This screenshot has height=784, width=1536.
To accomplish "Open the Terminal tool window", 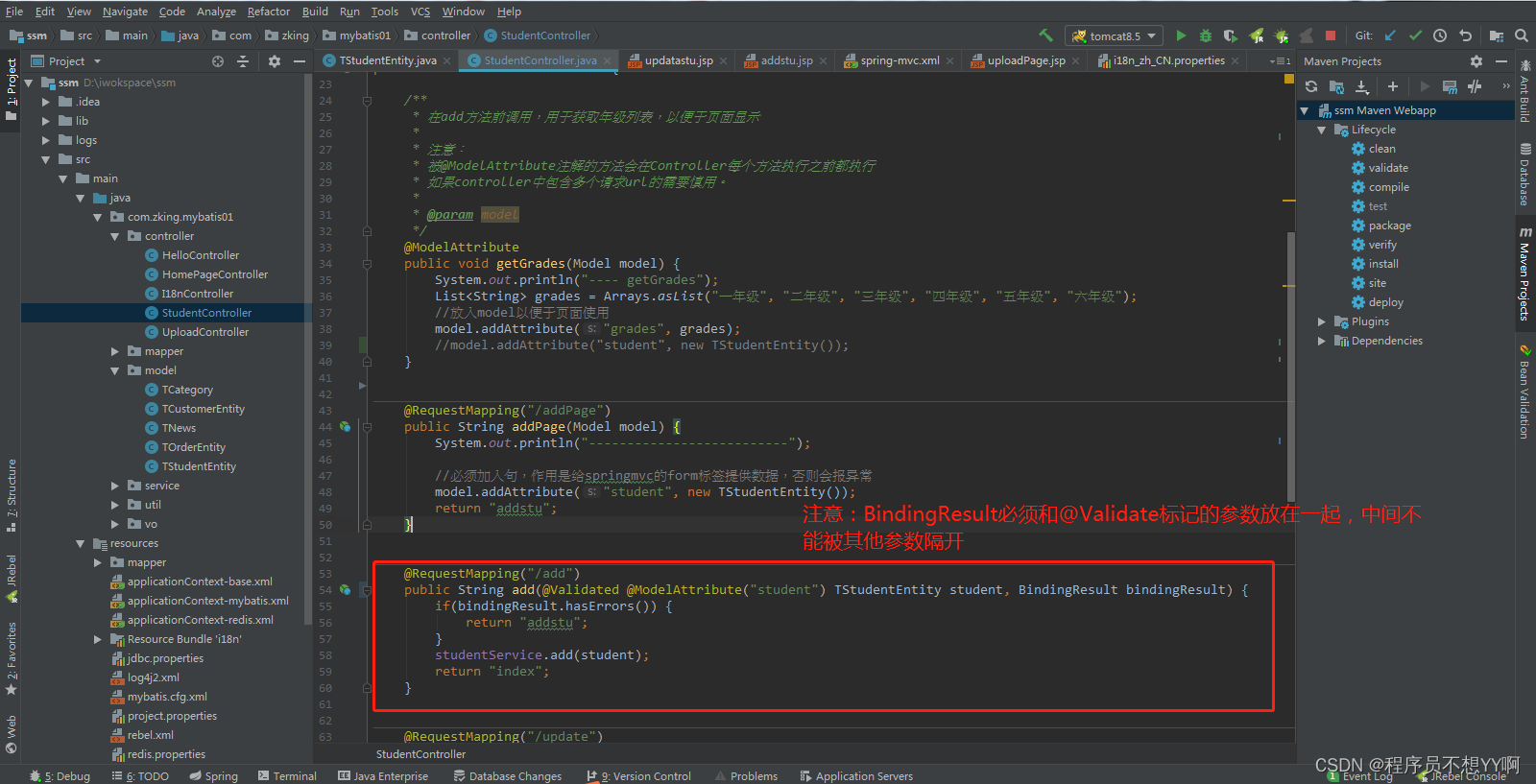I will (287, 775).
